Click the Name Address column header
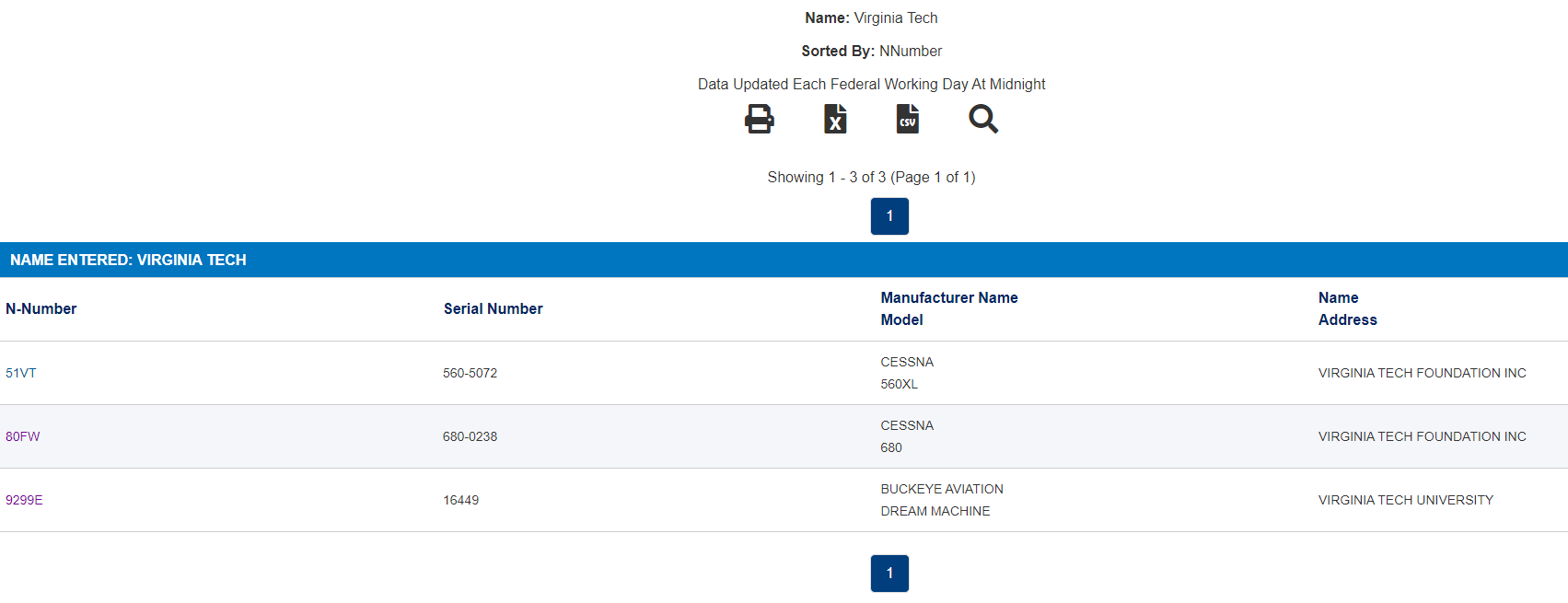 click(1348, 309)
